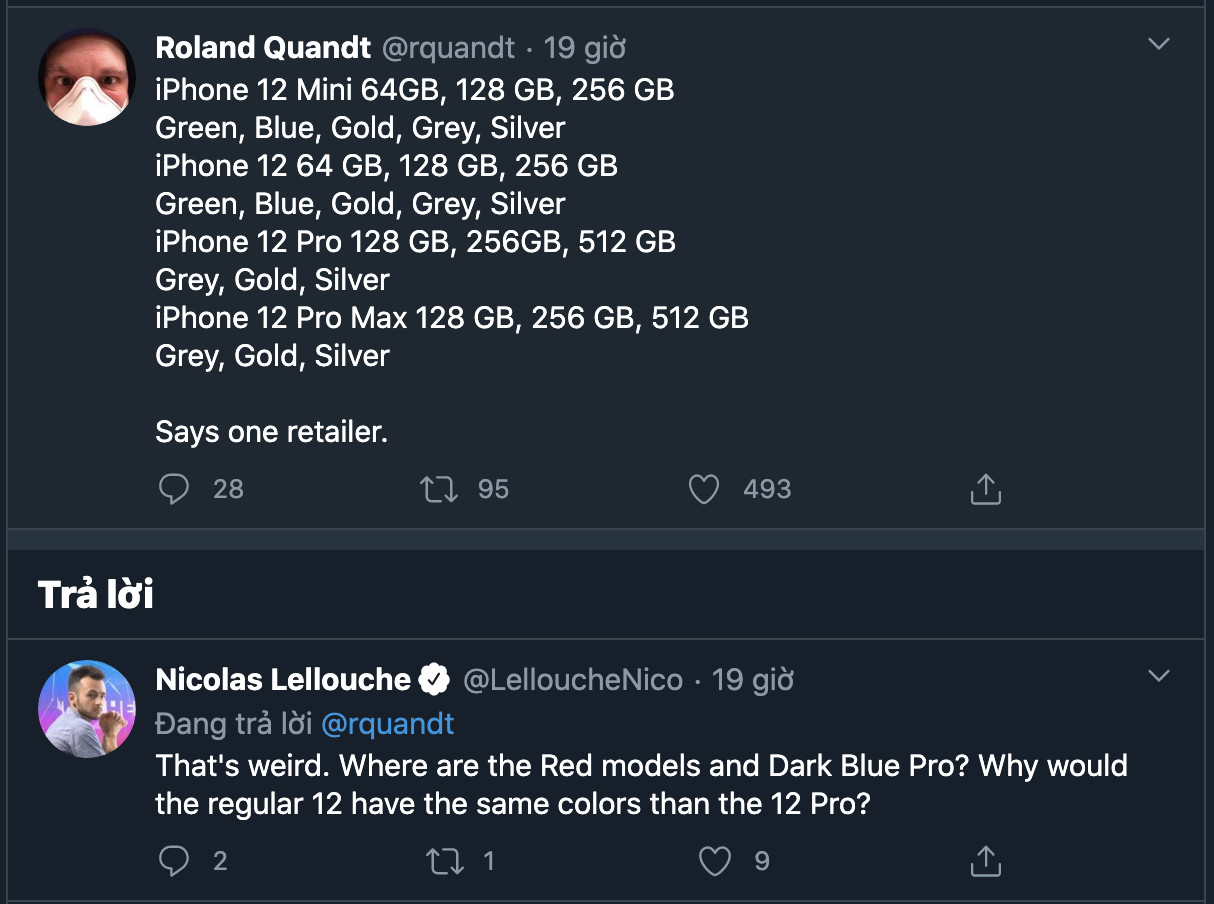
Task: Click the @rquandt handle in the header
Action: coord(448,47)
